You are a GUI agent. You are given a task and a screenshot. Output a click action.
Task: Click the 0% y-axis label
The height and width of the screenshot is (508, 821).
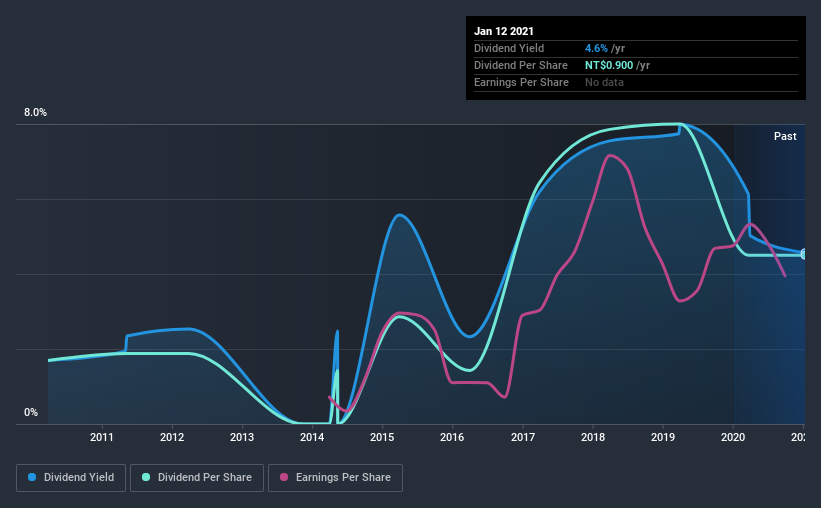click(x=31, y=413)
